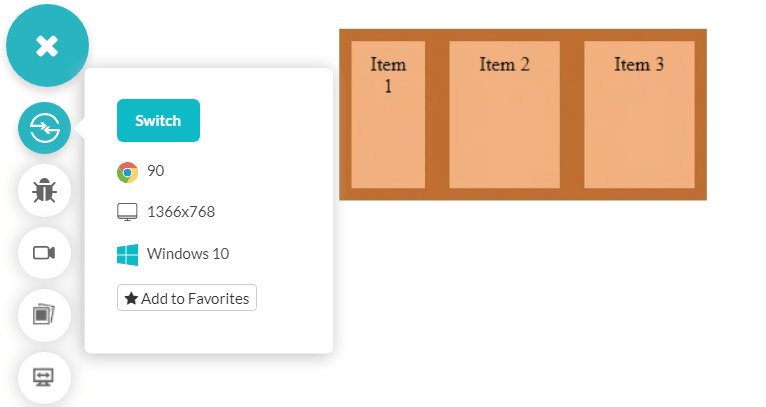766x407 pixels.
Task: Click the change resolution monitor icon in sidebar
Action: (x=45, y=377)
